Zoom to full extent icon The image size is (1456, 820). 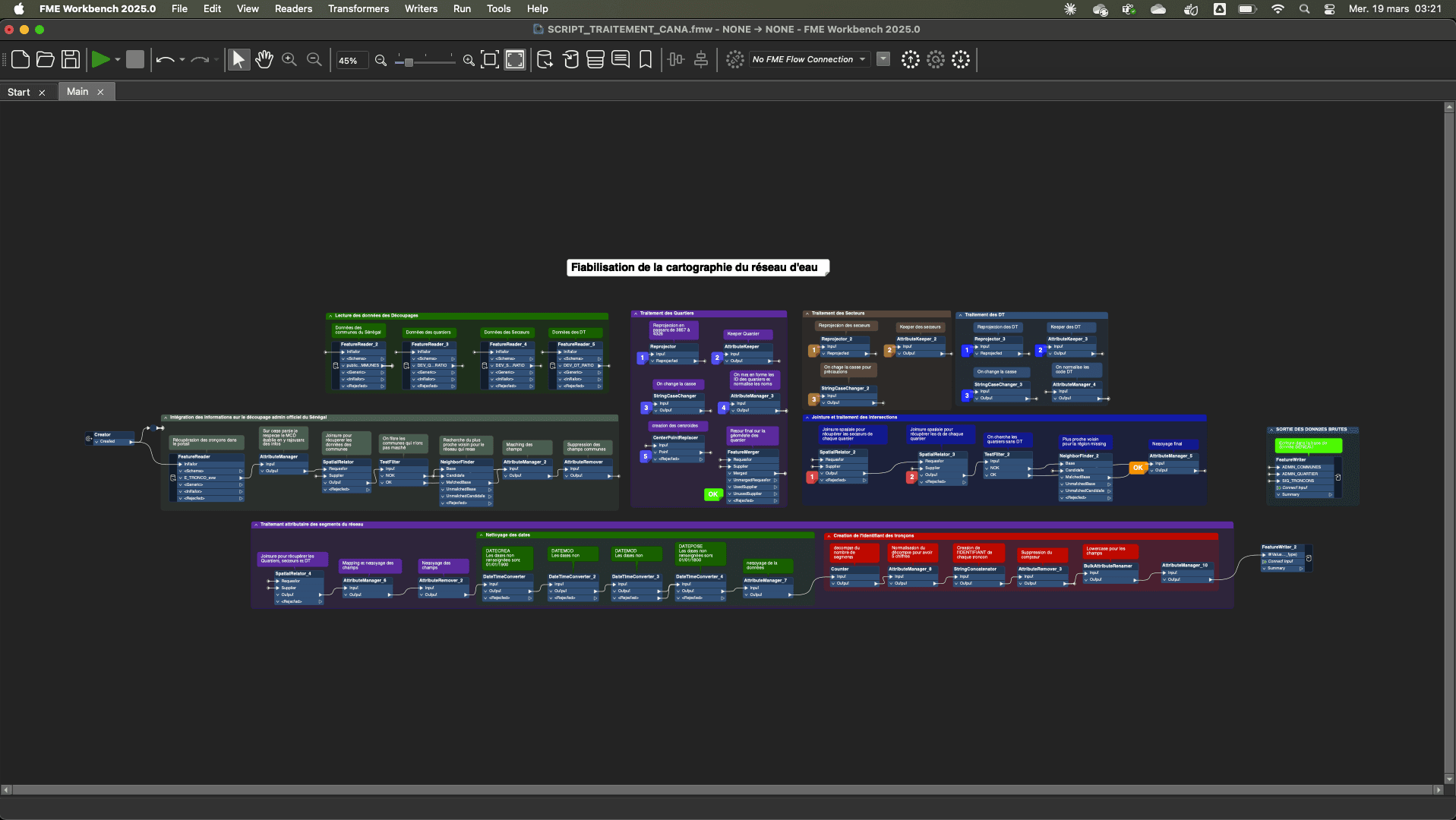(x=515, y=59)
